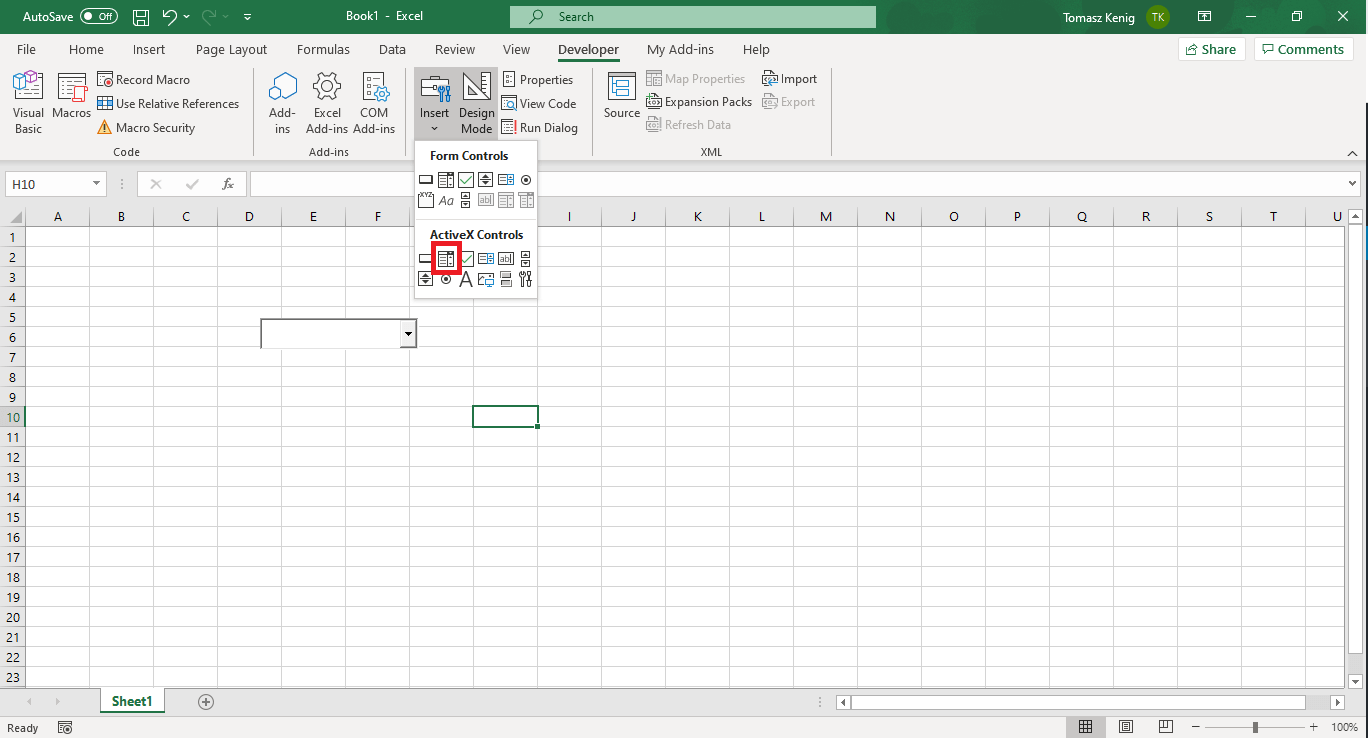Expand the Name Box dropdown arrow
Screen dimensions: 1369x747
pyautogui.click(x=96, y=184)
